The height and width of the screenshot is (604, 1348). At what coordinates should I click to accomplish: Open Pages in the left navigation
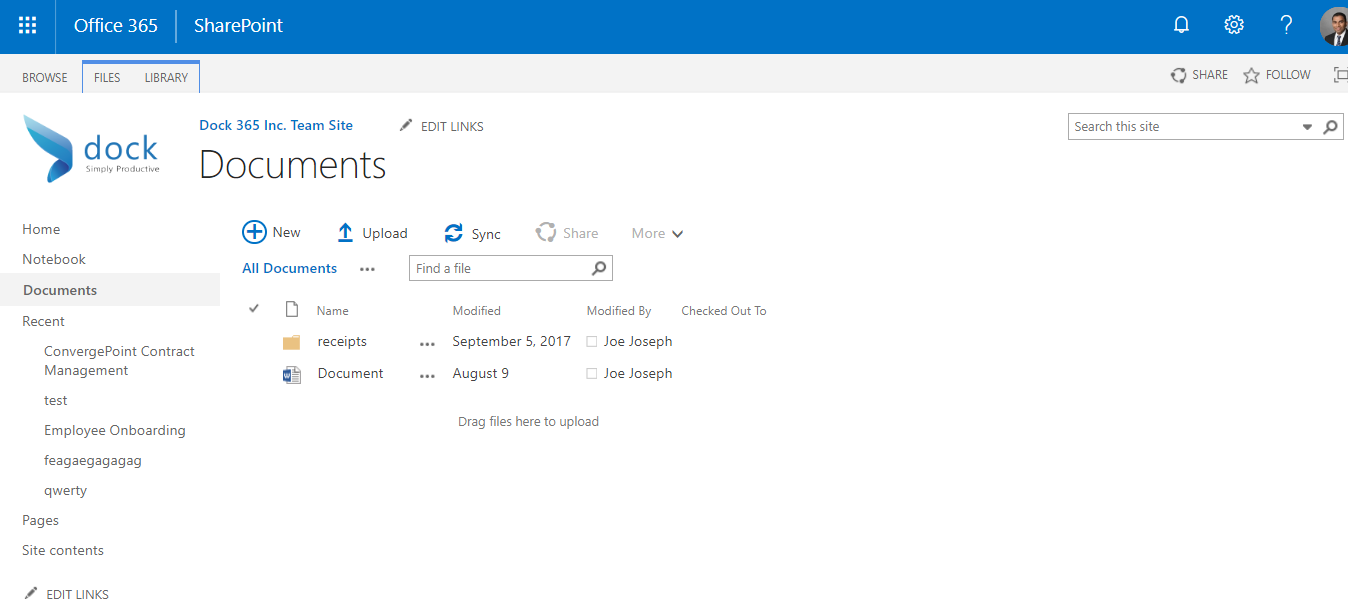pos(40,520)
